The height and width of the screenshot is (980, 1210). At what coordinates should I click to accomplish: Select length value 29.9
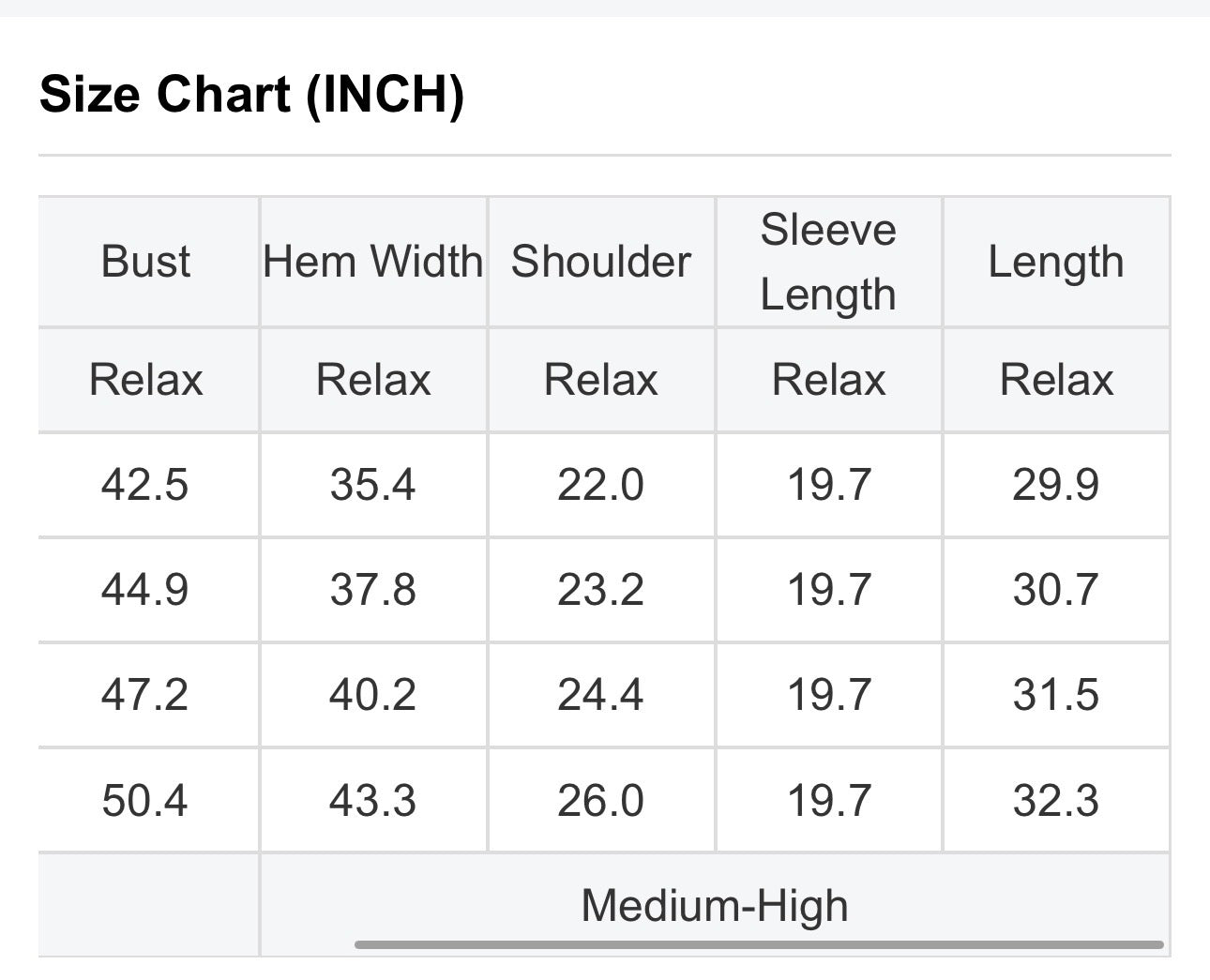(1056, 485)
